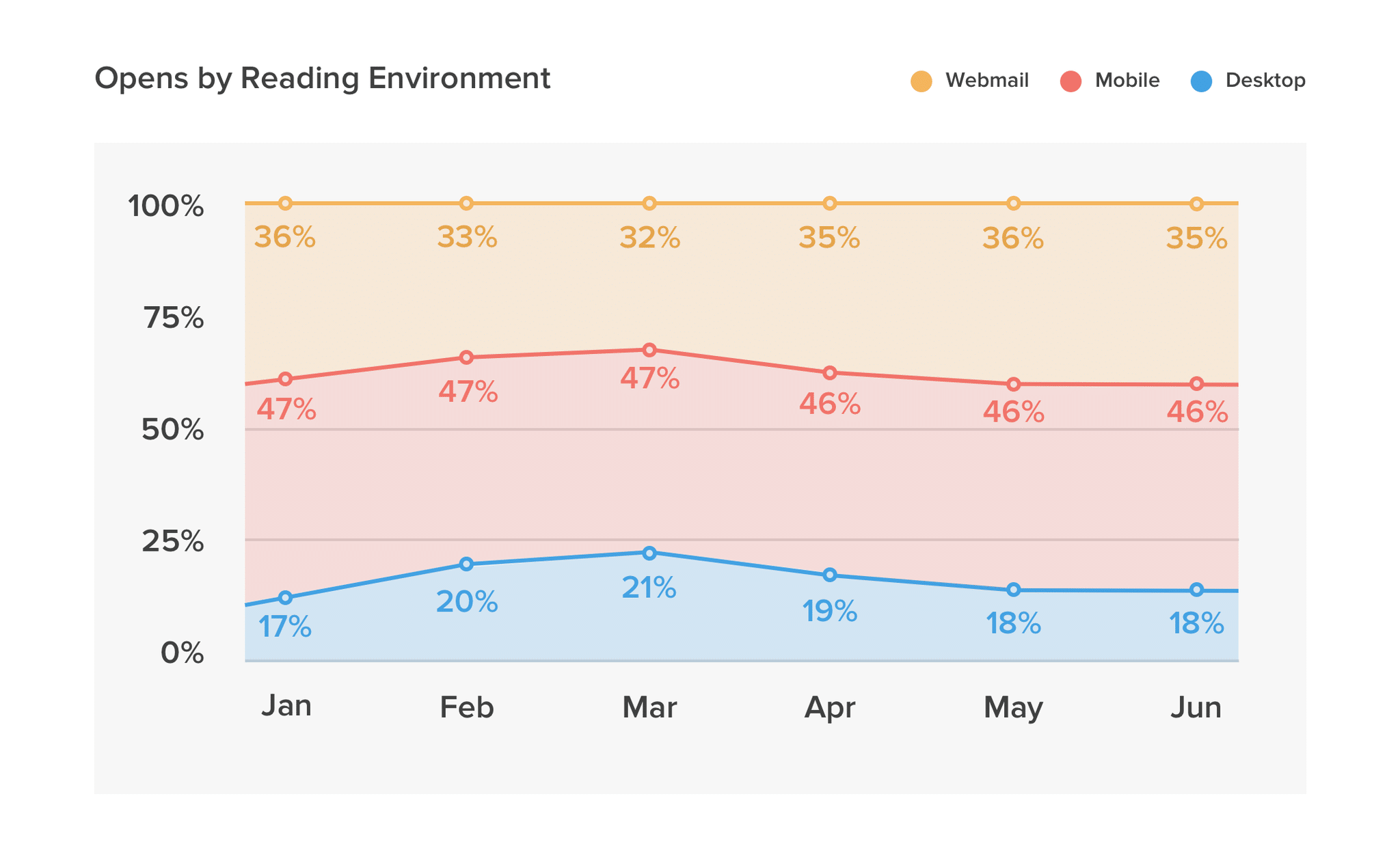Toggle the Webmail series legend label

tap(986, 81)
